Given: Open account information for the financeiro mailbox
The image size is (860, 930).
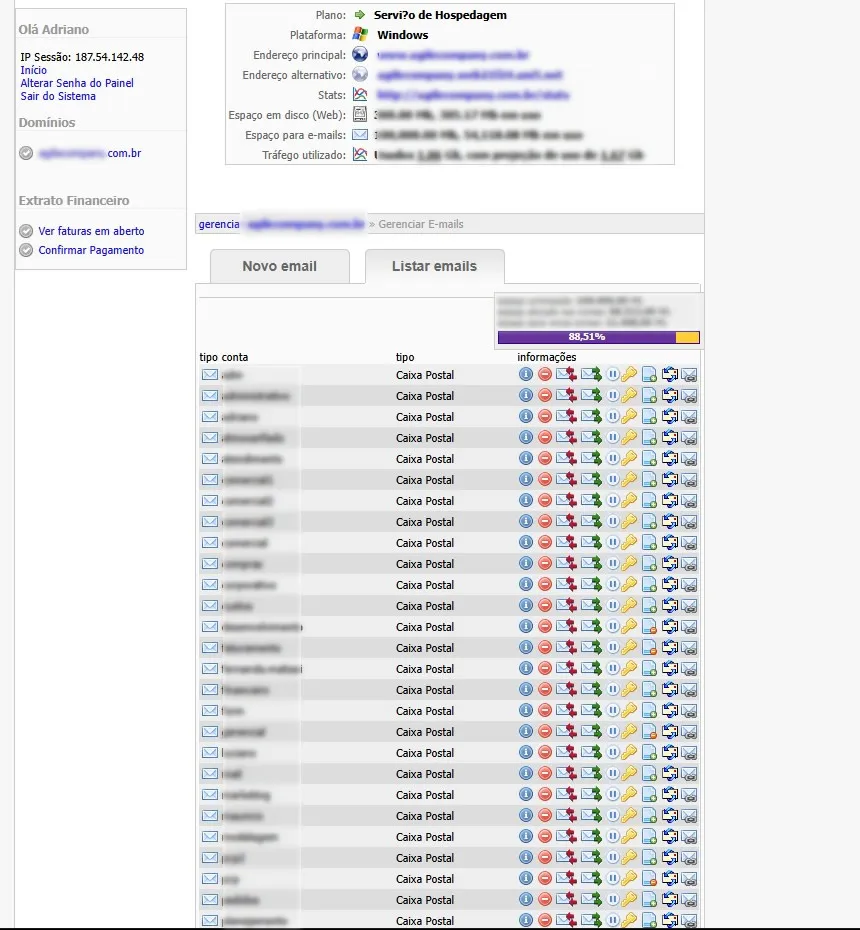Looking at the screenshot, I should pos(526,689).
